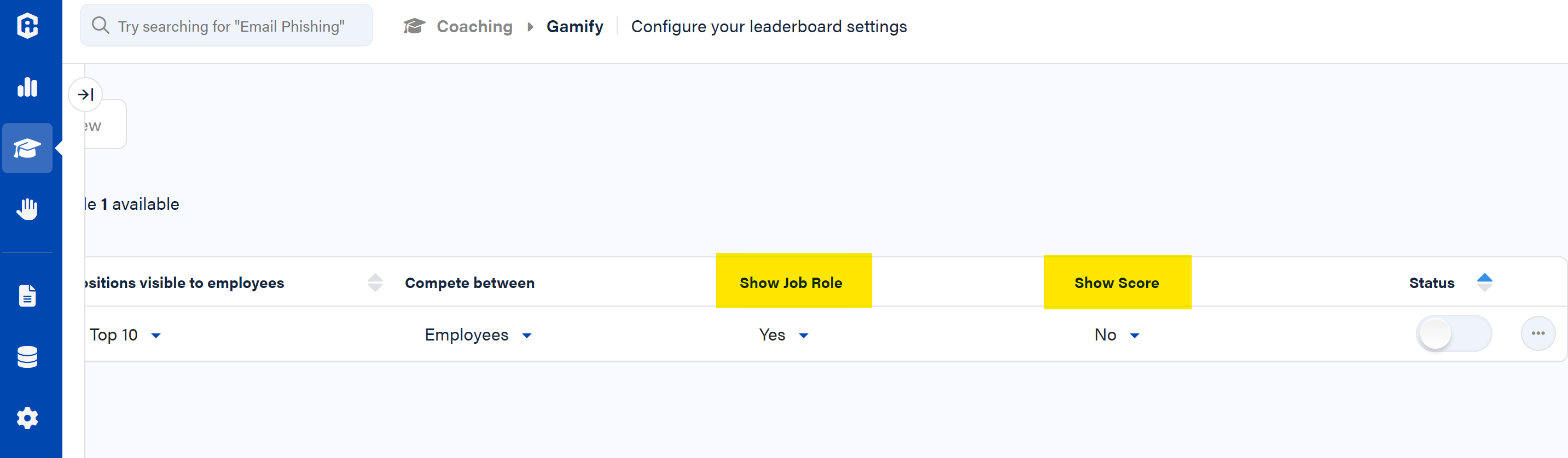Click the Coaching breadcrumb link
The height and width of the screenshot is (458, 1568).
(x=474, y=27)
